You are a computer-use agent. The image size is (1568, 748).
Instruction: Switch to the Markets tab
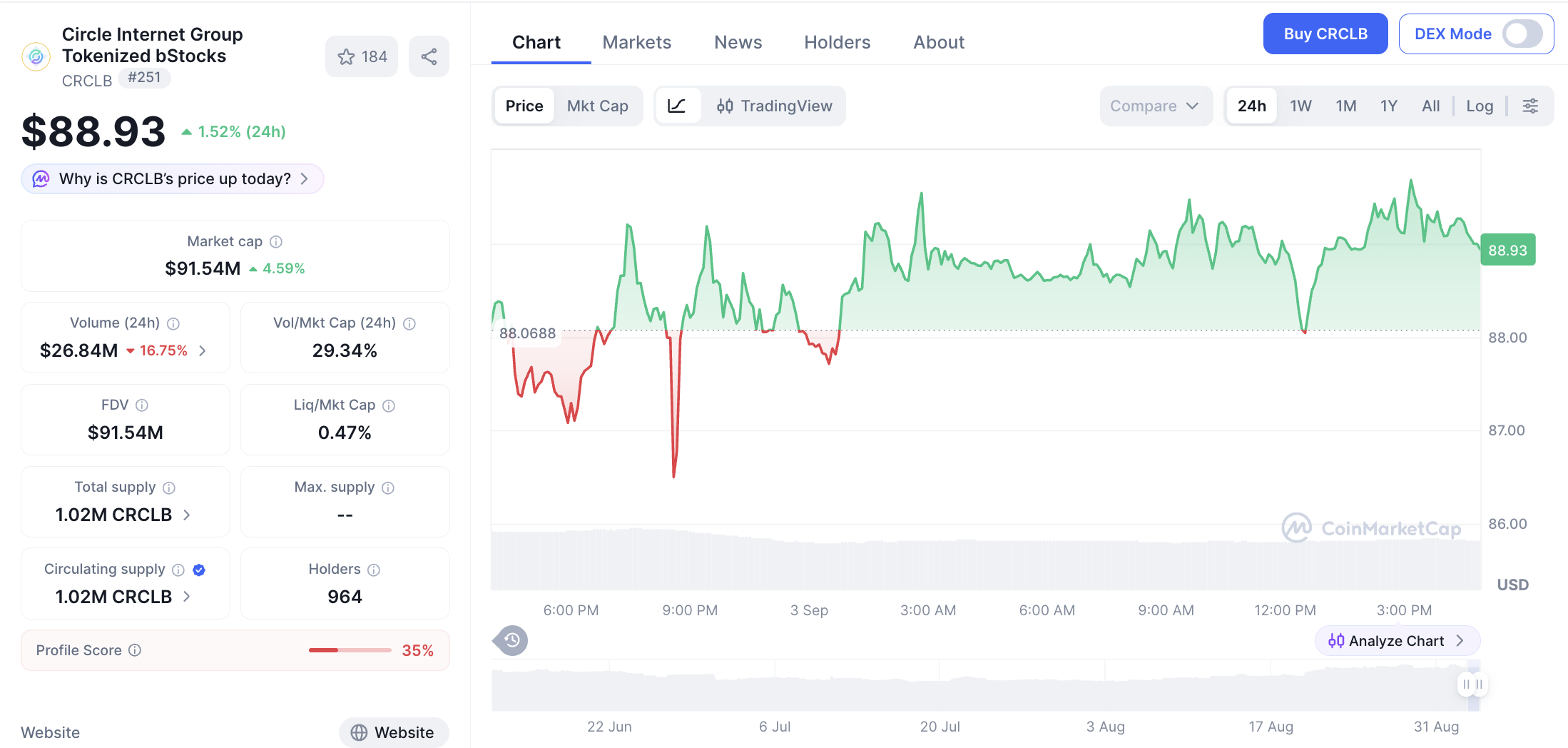(637, 42)
